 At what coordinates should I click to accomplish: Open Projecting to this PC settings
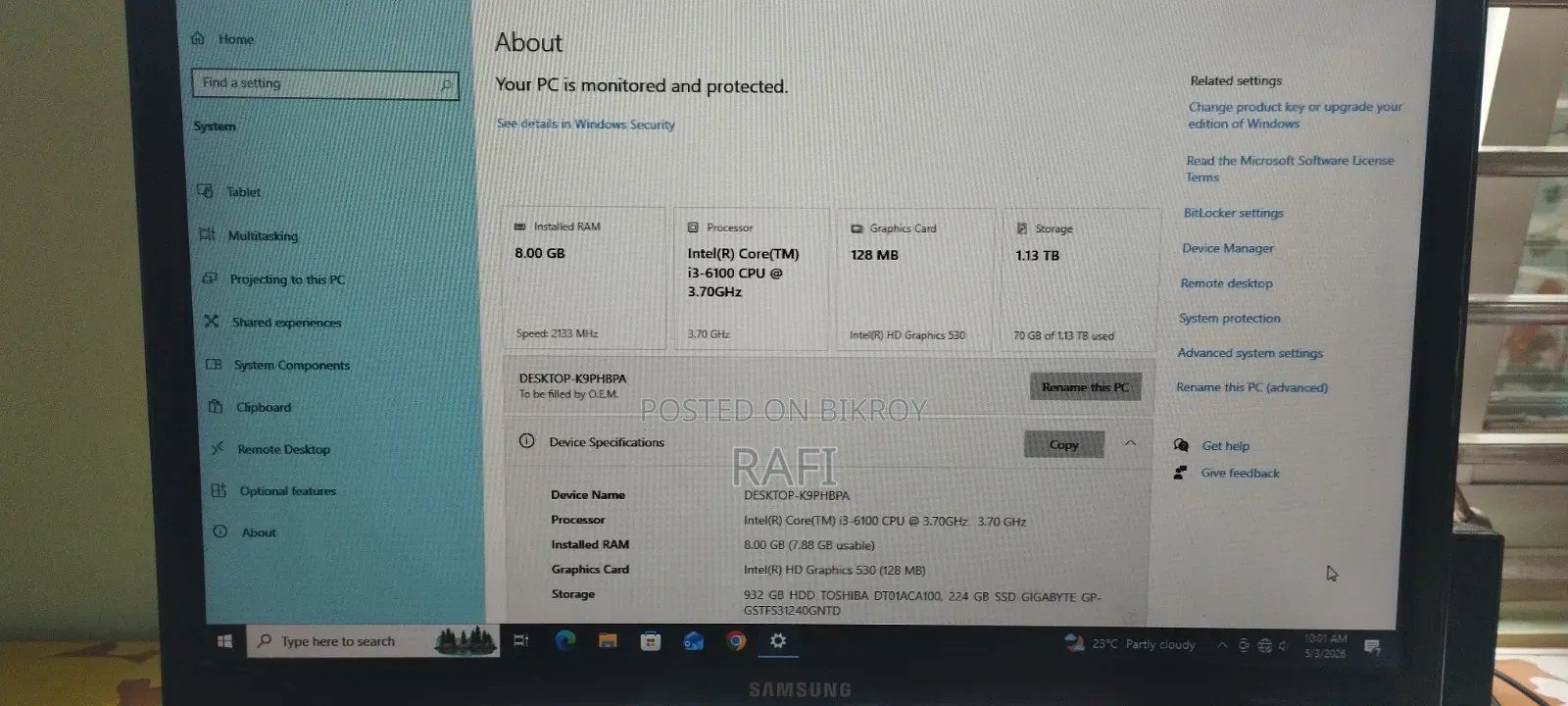(287, 279)
